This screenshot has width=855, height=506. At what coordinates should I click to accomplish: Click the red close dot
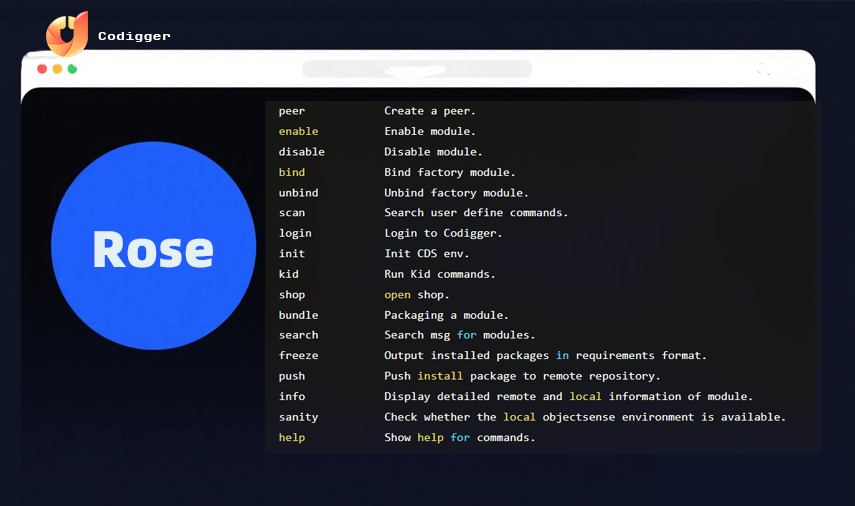point(42,69)
